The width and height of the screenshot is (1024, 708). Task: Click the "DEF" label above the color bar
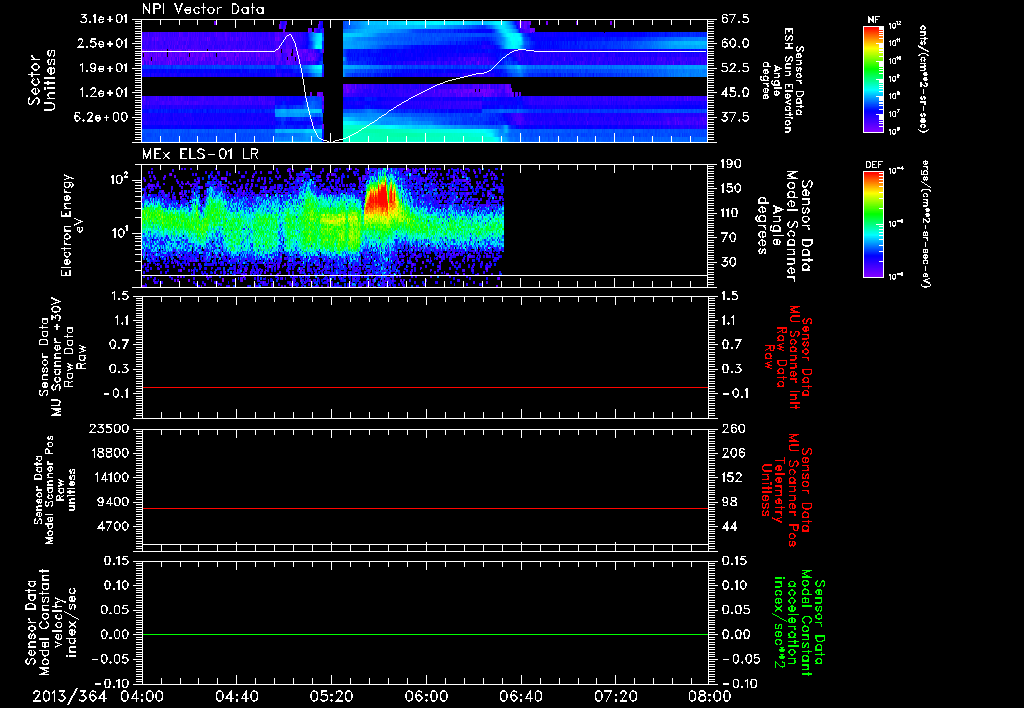[873, 165]
